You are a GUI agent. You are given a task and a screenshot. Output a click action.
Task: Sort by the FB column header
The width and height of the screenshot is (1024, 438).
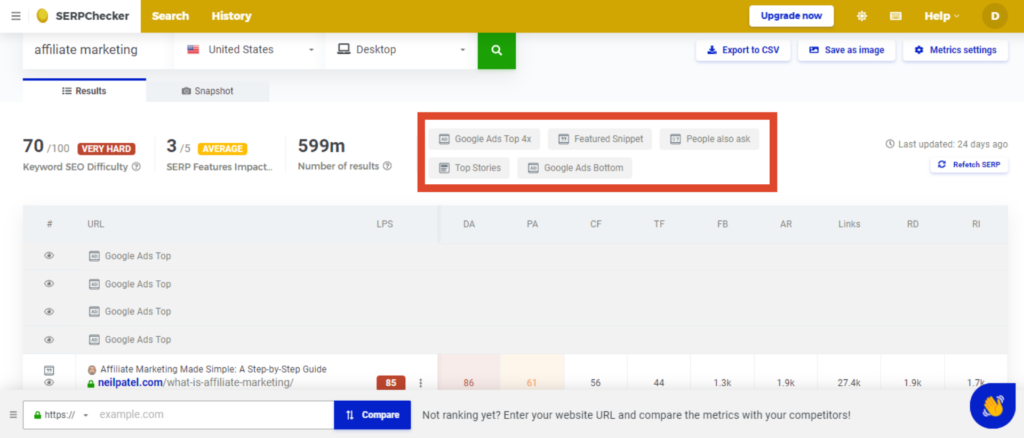click(722, 224)
